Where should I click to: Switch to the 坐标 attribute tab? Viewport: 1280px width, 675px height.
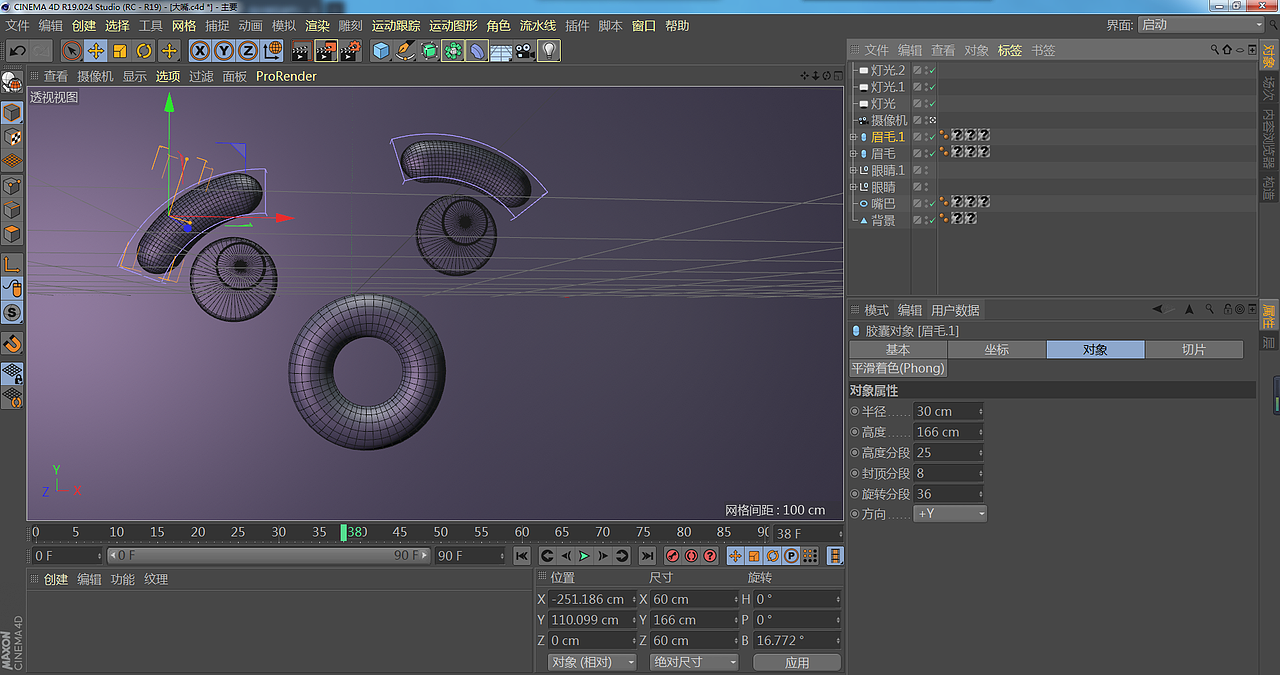996,349
